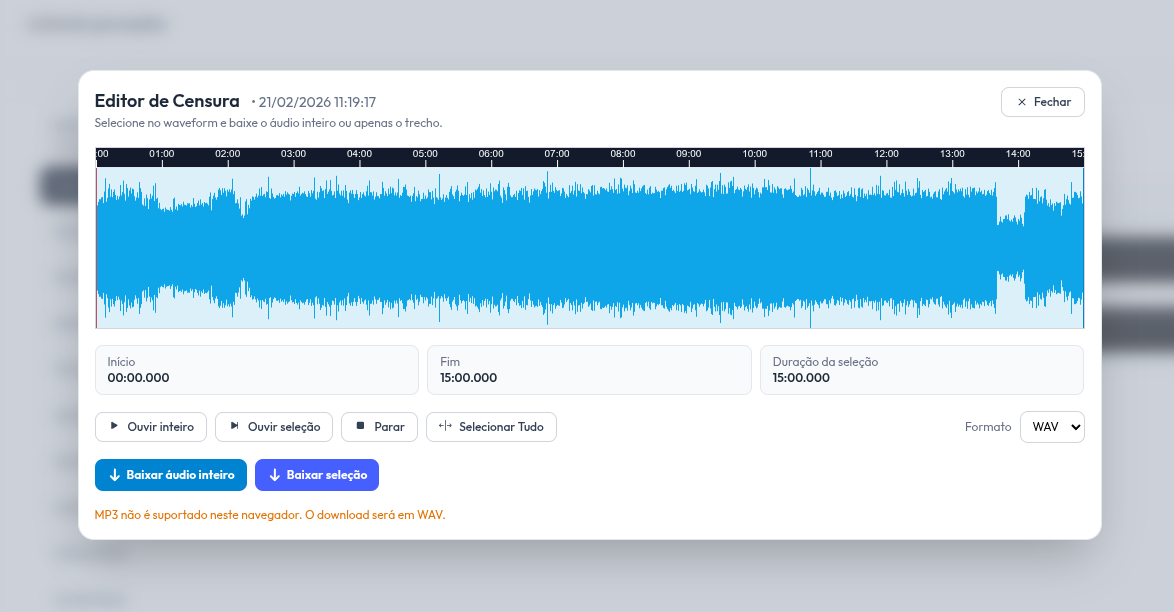Jump to the 01:00 timeline marker
Viewport: 1174px width, 612px height.
click(x=162, y=154)
